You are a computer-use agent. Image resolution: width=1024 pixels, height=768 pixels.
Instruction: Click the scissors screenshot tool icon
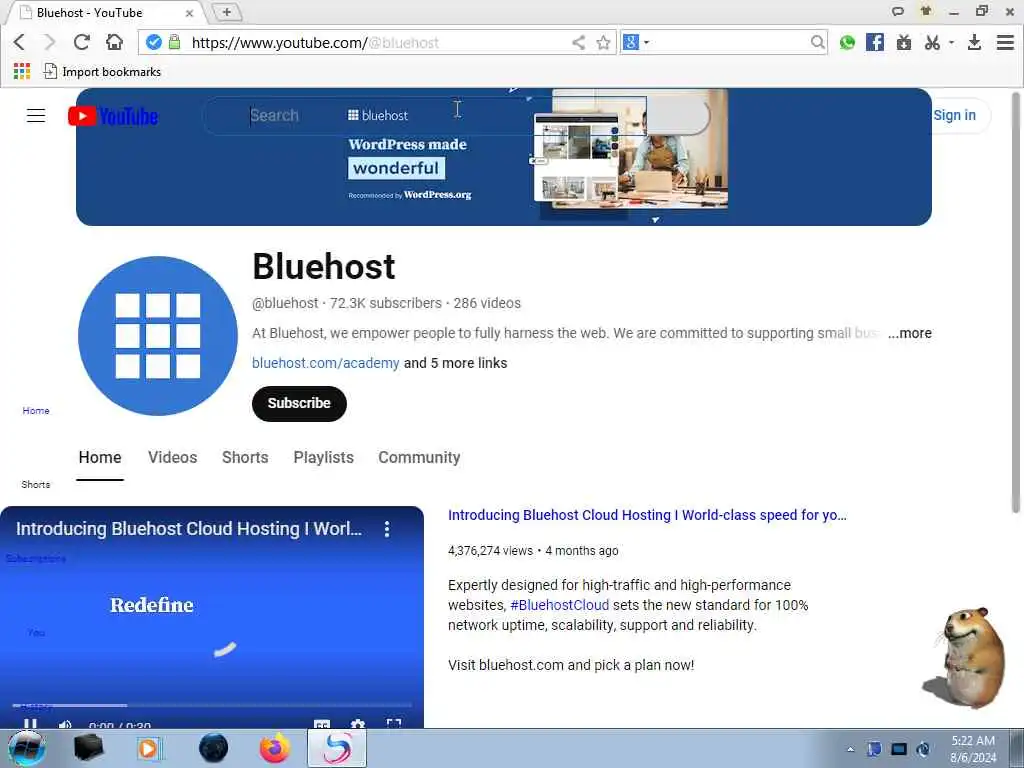click(x=932, y=42)
